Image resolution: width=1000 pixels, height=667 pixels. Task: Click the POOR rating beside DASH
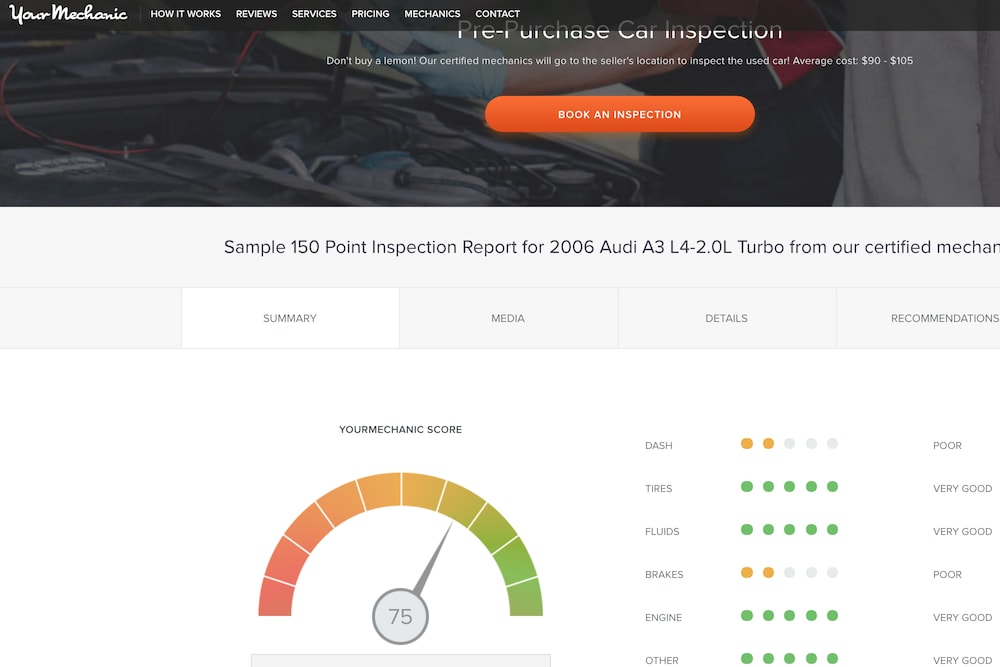(947, 446)
